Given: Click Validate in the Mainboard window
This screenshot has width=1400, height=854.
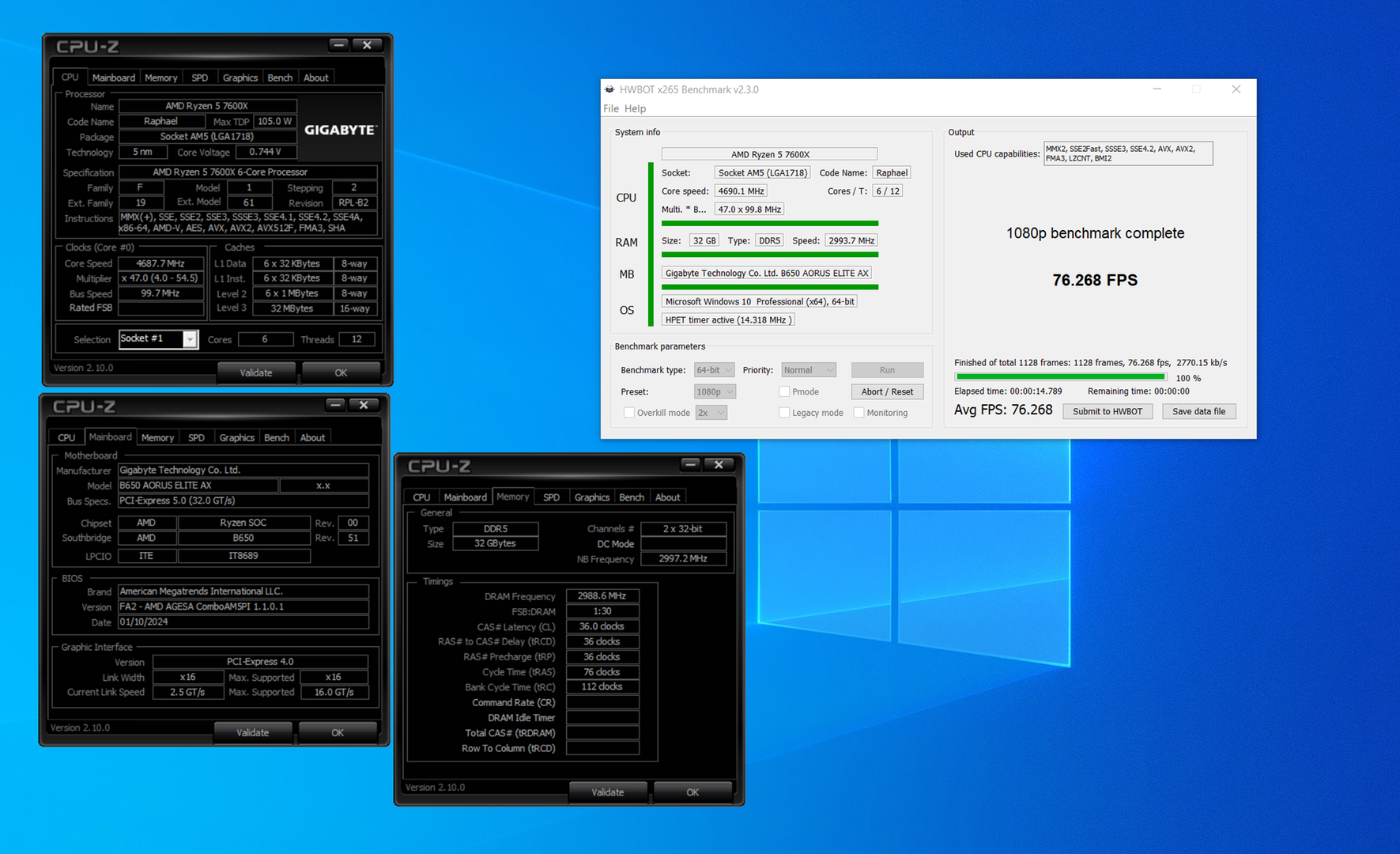Looking at the screenshot, I should (253, 732).
